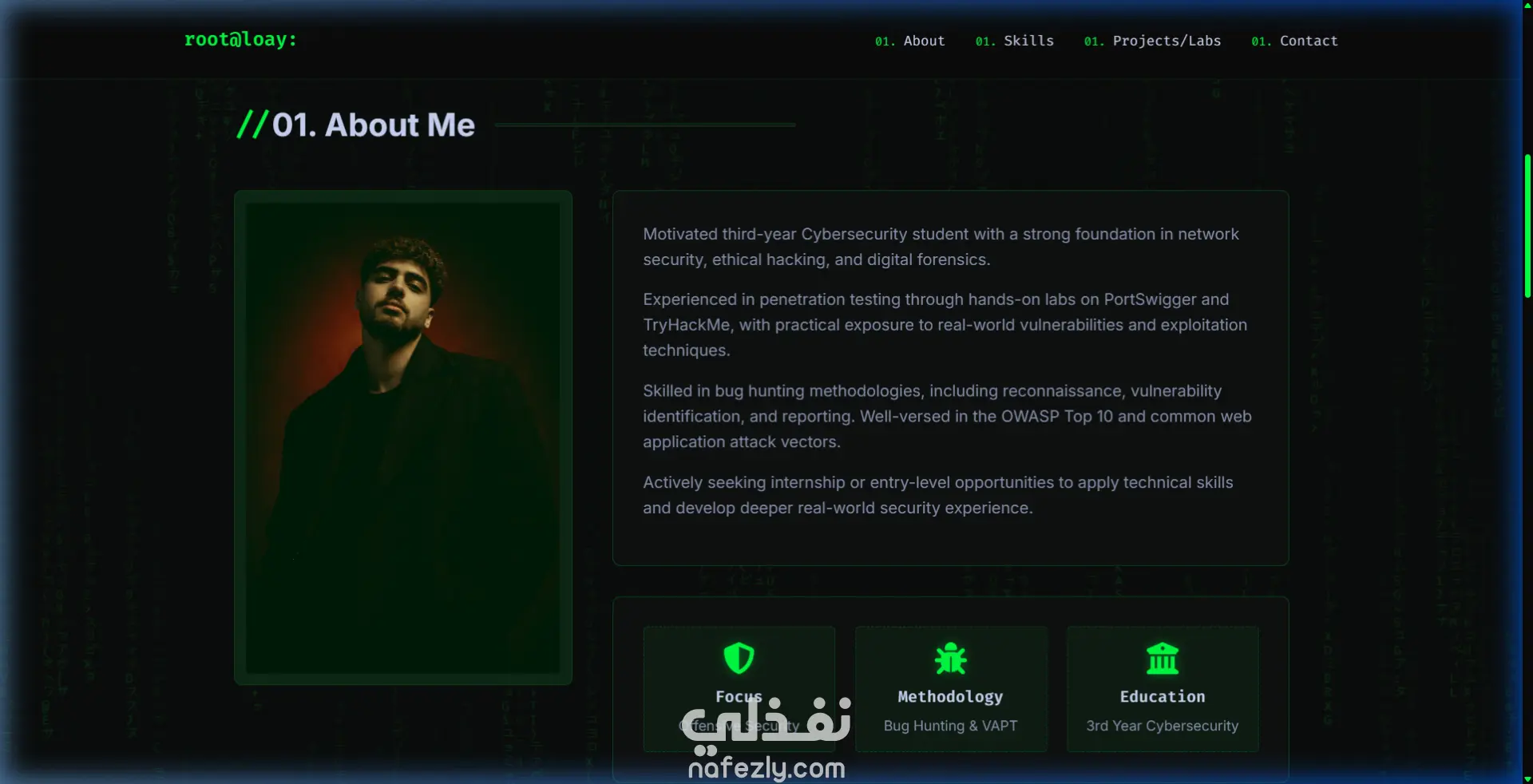The image size is (1533, 784).
Task: Click the nafezly.com watermark logo
Action: (766, 738)
